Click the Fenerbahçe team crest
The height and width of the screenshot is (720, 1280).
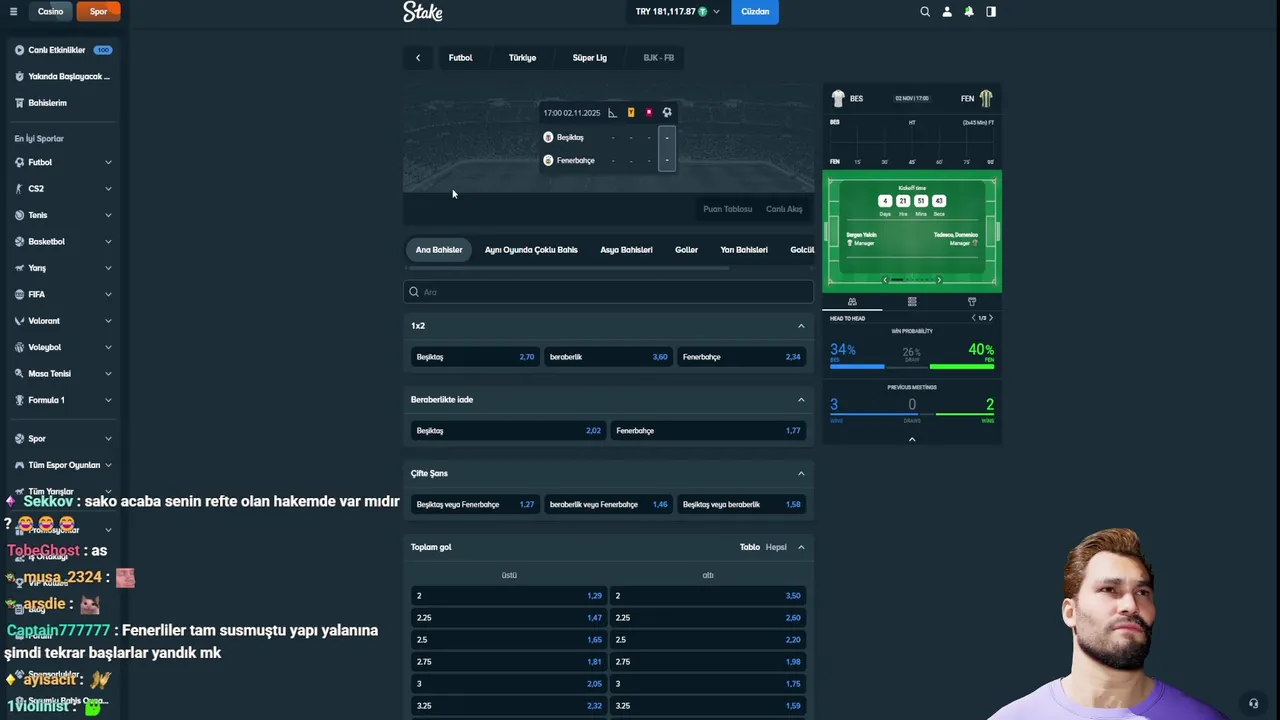coord(548,160)
